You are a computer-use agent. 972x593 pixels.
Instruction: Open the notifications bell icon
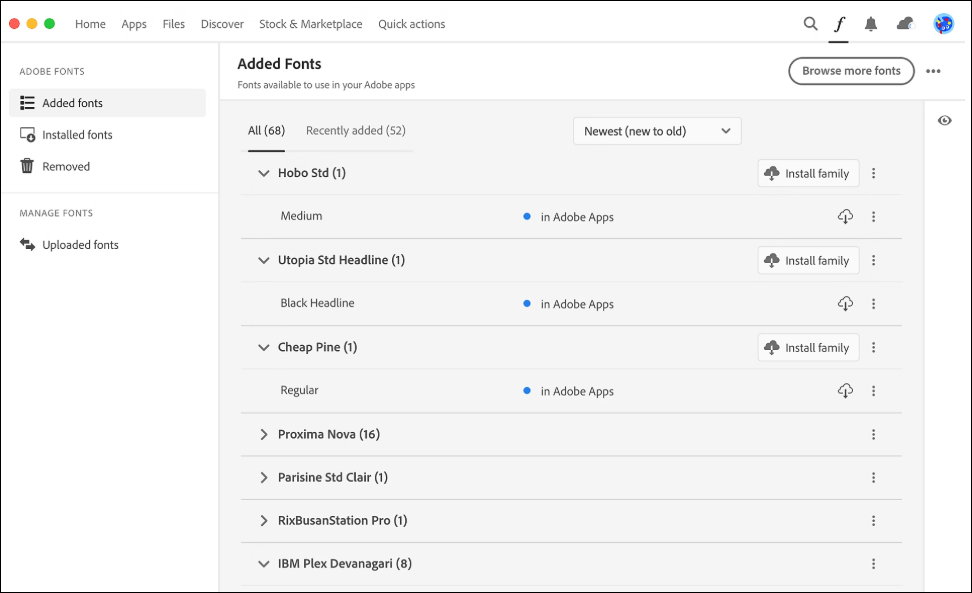point(871,24)
